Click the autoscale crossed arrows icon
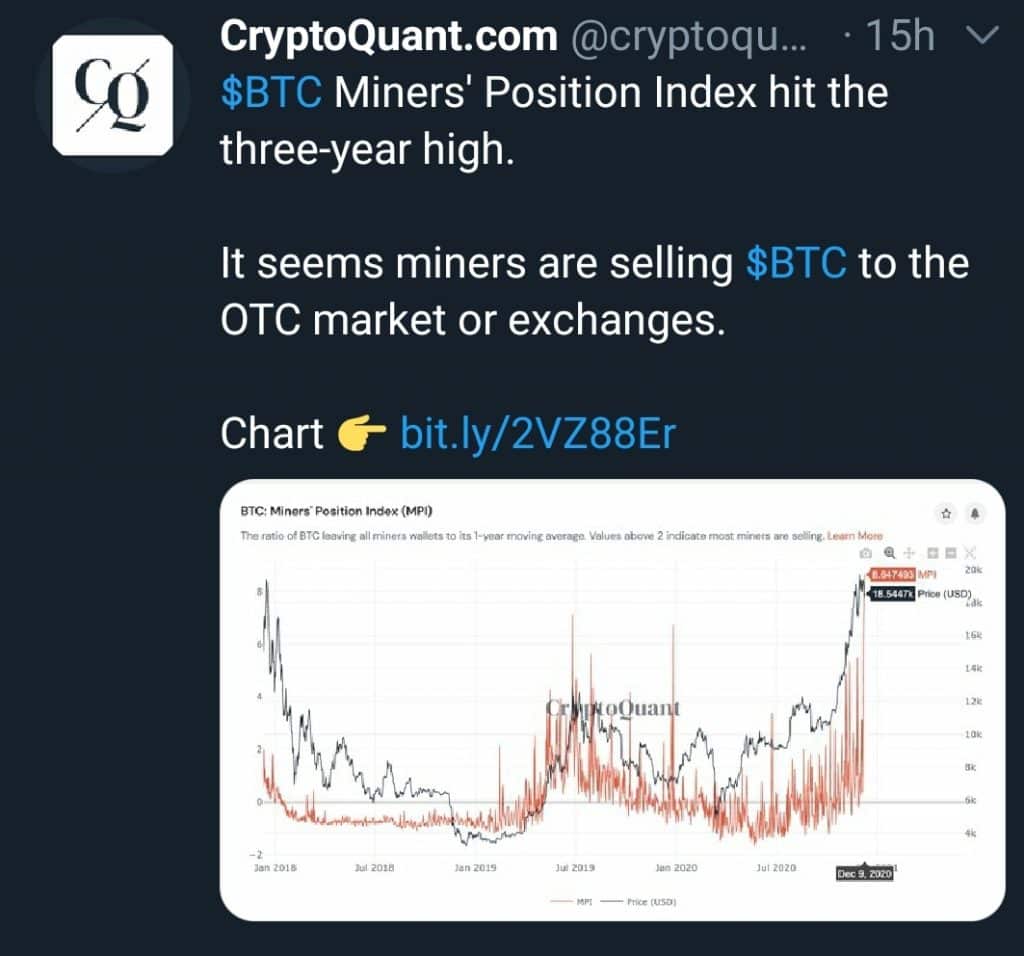The height and width of the screenshot is (956, 1024). click(970, 553)
